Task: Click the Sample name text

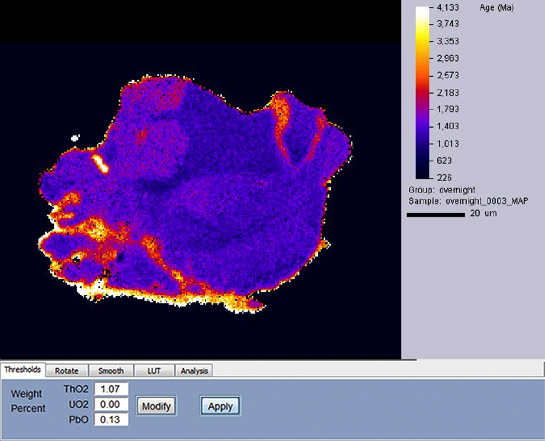Action: pyautogui.click(x=468, y=201)
